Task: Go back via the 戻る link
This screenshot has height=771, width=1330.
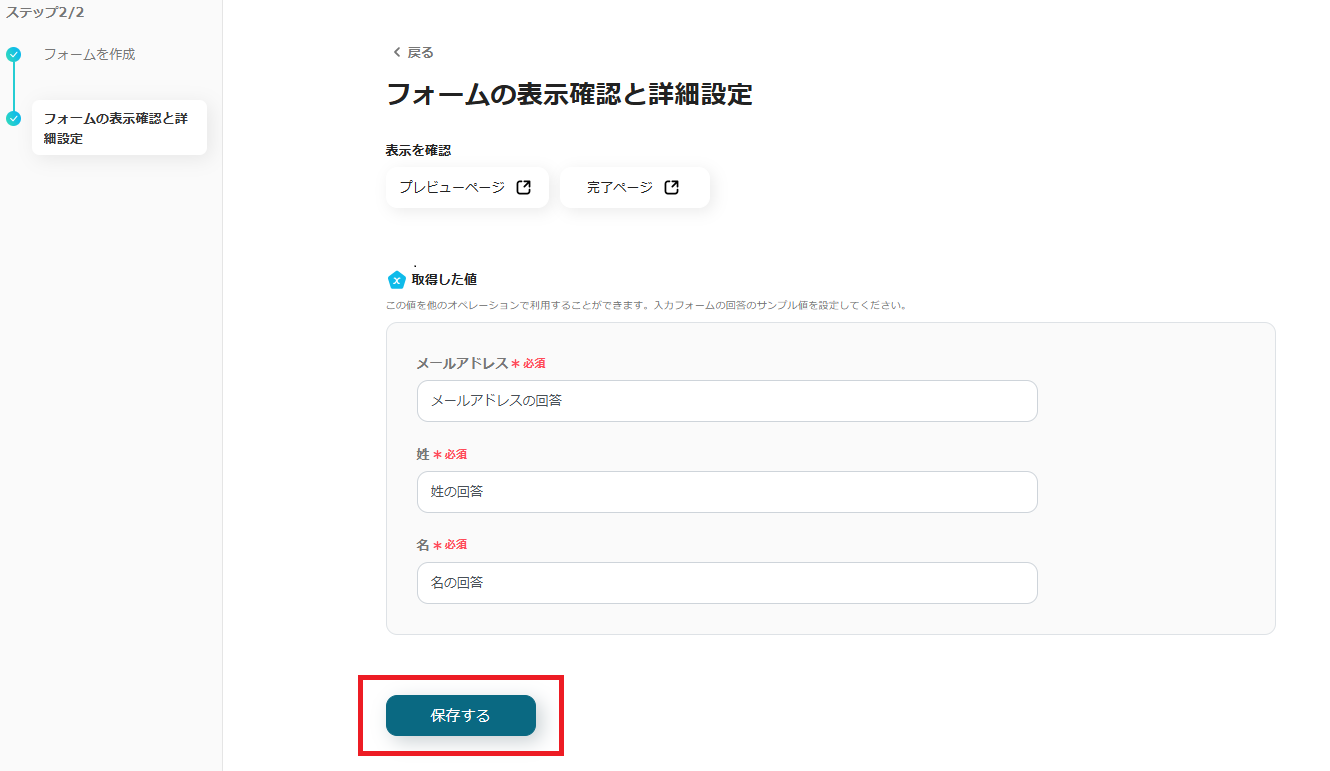Action: pyautogui.click(x=420, y=52)
